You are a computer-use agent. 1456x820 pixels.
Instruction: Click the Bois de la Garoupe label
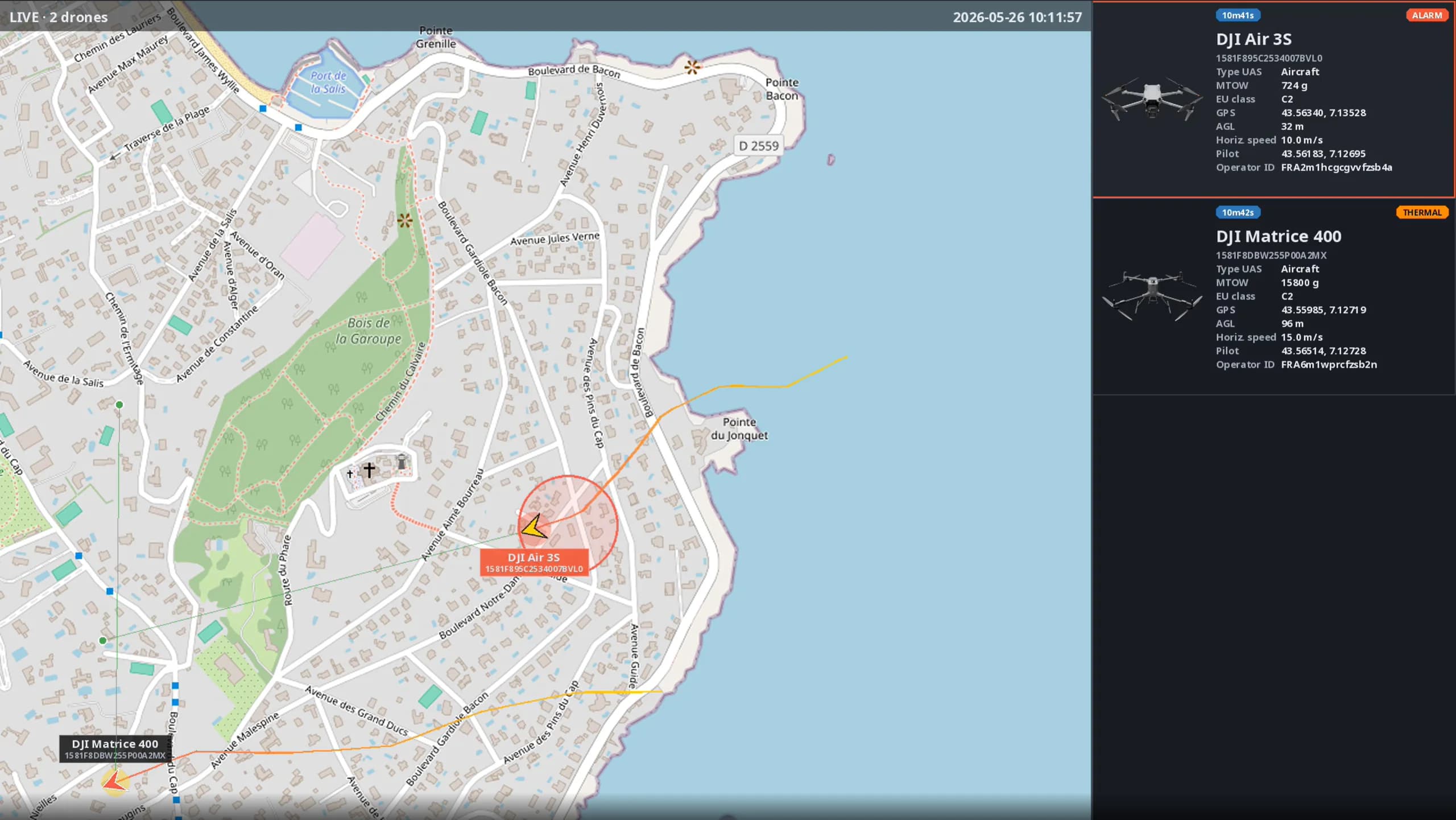(369, 331)
